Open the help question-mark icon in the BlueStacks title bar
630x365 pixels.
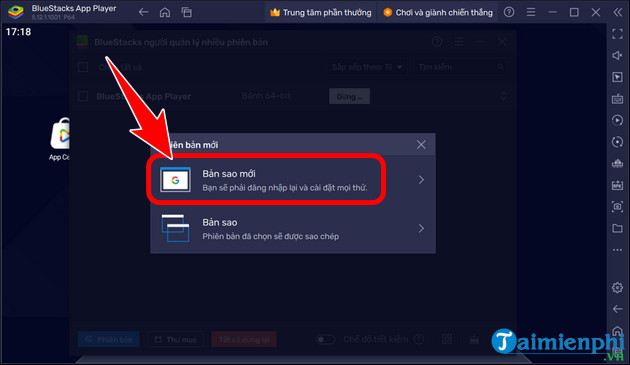509,12
